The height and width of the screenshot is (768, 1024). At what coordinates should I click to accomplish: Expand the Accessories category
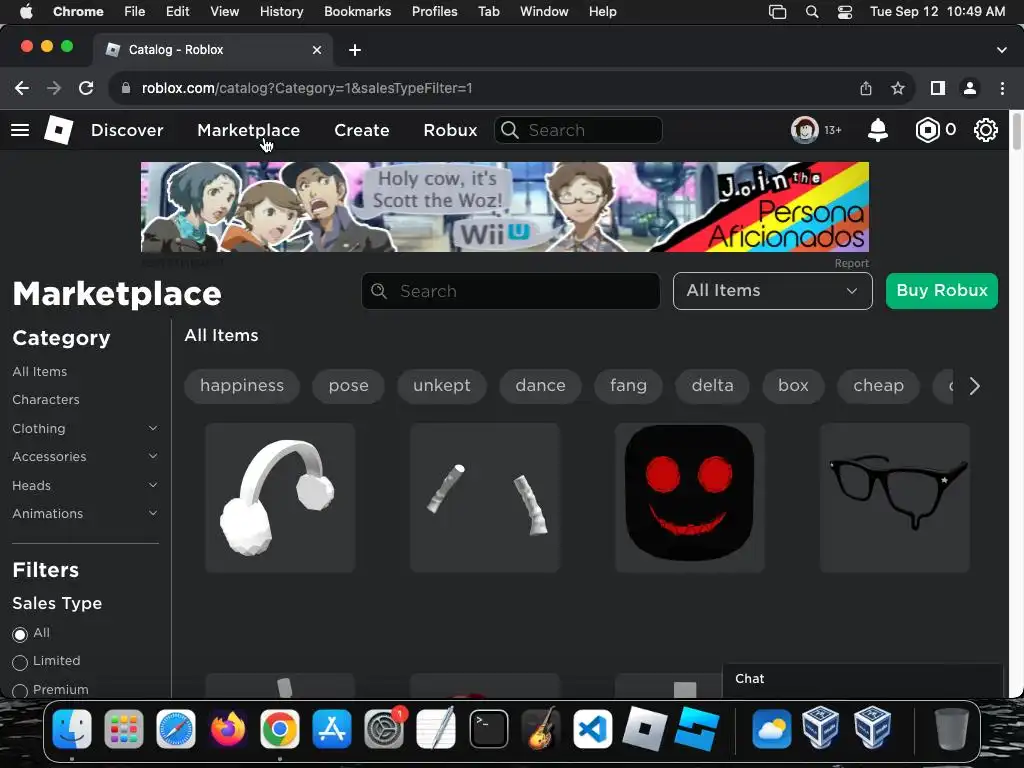[x=153, y=456]
